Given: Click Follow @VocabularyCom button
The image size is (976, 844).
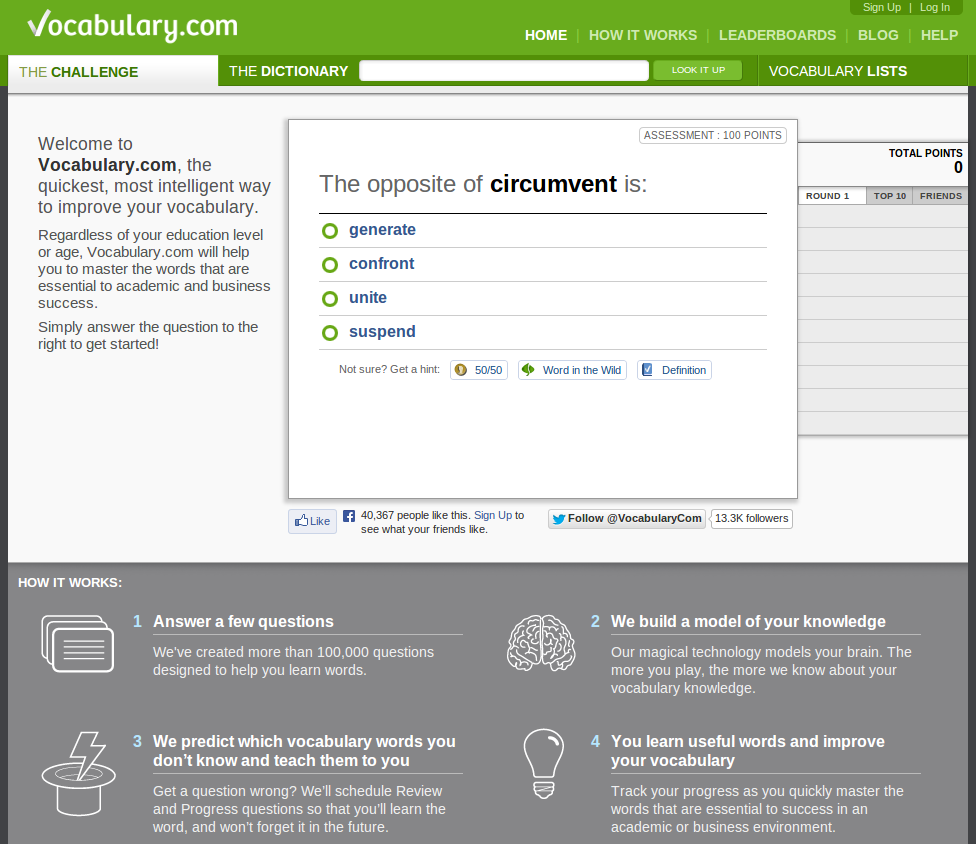Looking at the screenshot, I should pyautogui.click(x=627, y=518).
